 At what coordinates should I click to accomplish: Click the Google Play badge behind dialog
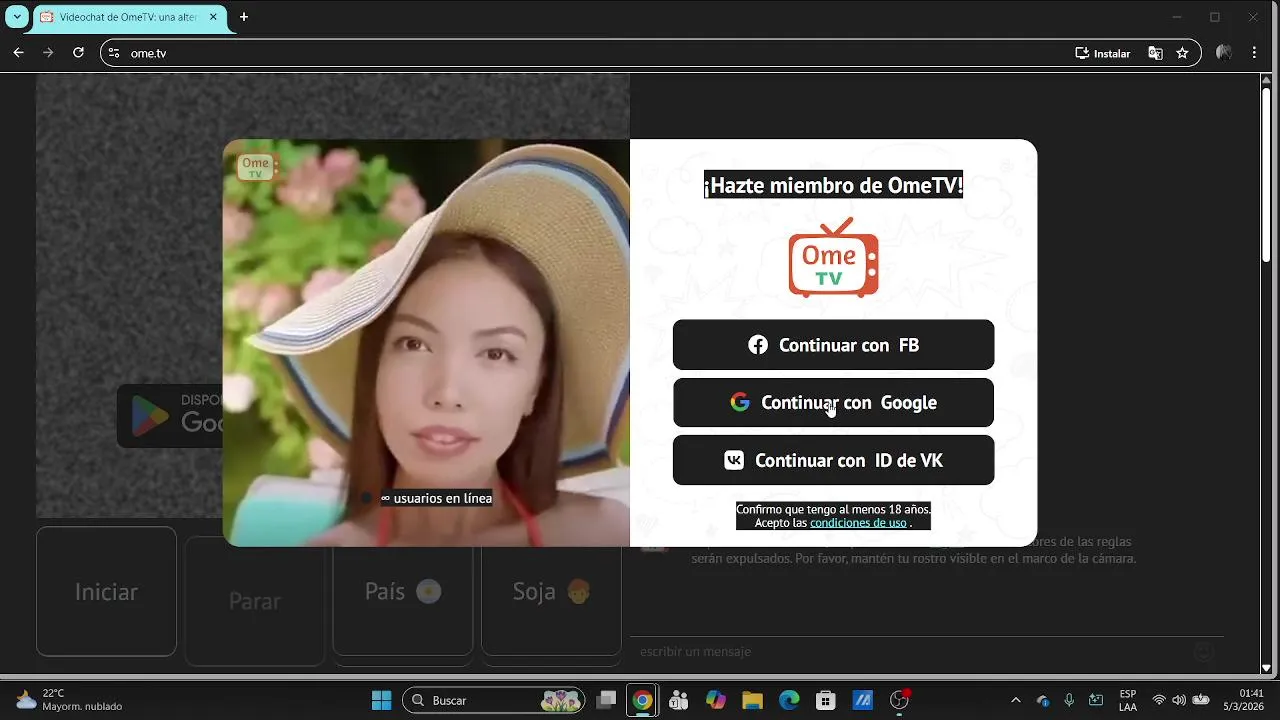(x=170, y=415)
